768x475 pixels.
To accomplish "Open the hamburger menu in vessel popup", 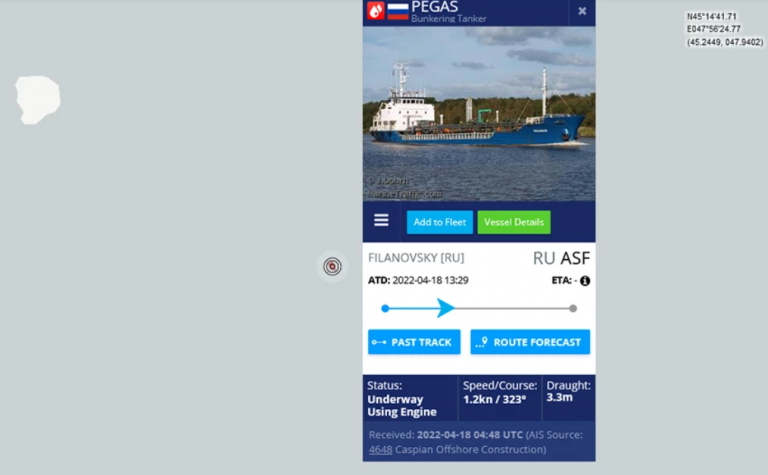I will click(x=381, y=220).
